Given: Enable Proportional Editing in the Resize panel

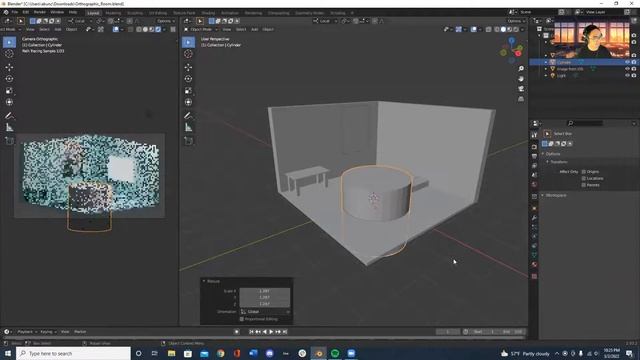Looking at the screenshot, I should (242, 319).
